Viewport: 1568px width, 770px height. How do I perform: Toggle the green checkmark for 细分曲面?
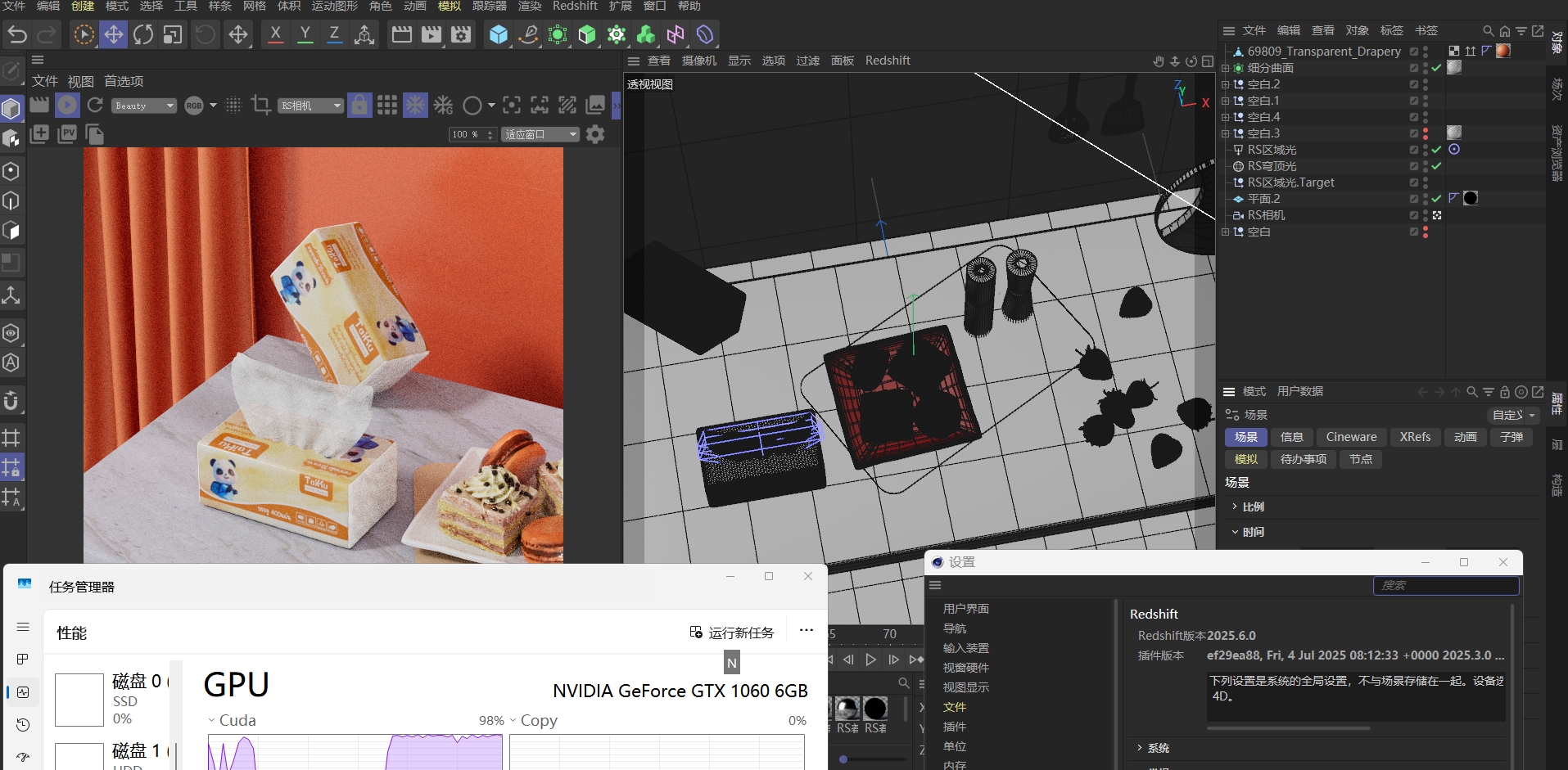(x=1436, y=68)
